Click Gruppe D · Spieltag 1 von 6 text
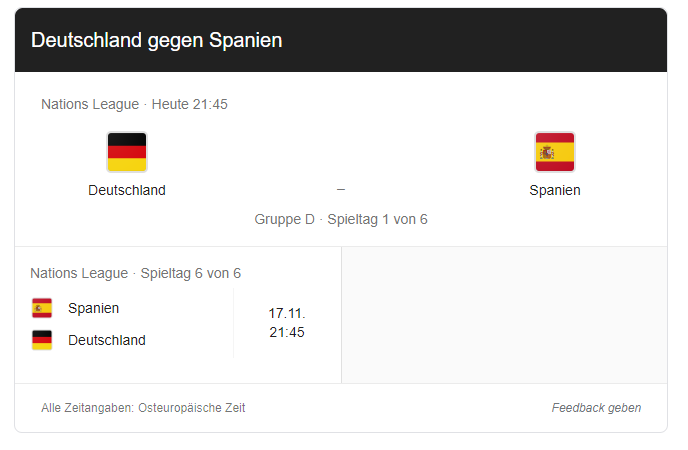 (x=341, y=219)
